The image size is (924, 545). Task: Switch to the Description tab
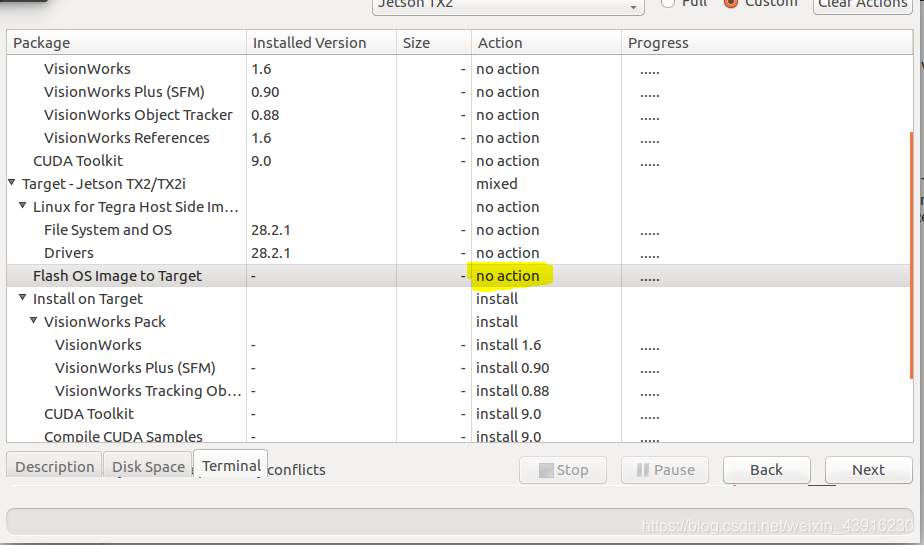(x=54, y=467)
